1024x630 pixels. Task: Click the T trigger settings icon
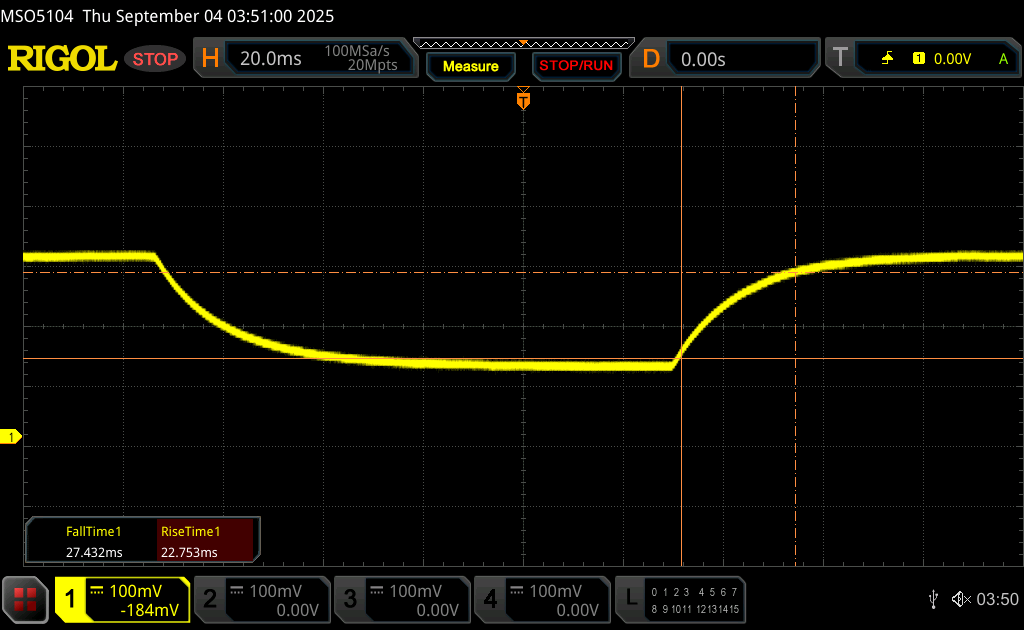840,59
